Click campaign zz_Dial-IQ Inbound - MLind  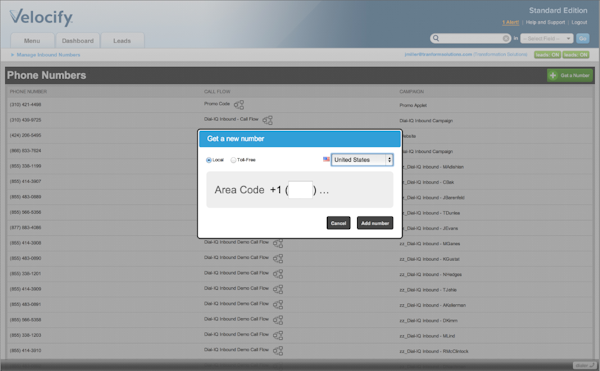[427, 336]
